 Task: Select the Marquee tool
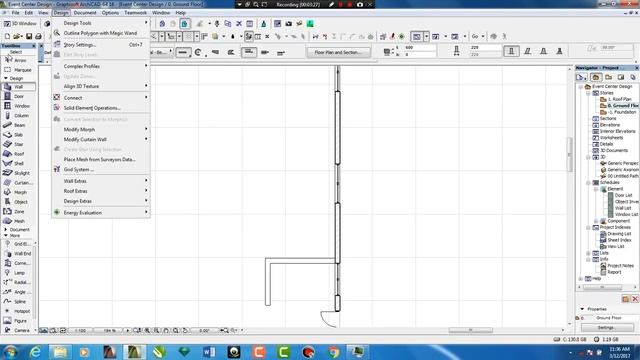[x=18, y=70]
